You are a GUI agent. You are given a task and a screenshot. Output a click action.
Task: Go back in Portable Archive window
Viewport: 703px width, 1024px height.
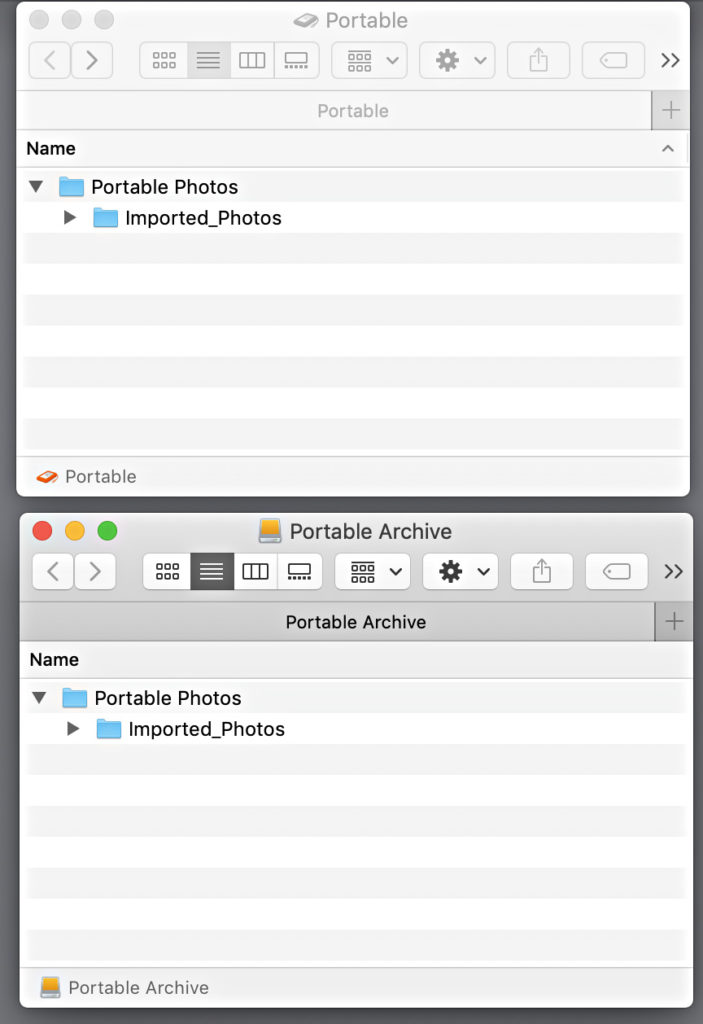[53, 571]
